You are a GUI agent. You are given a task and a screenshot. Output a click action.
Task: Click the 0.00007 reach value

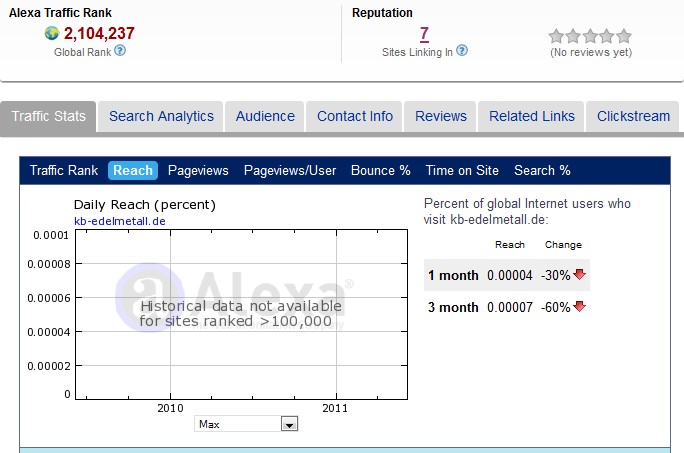(510, 307)
